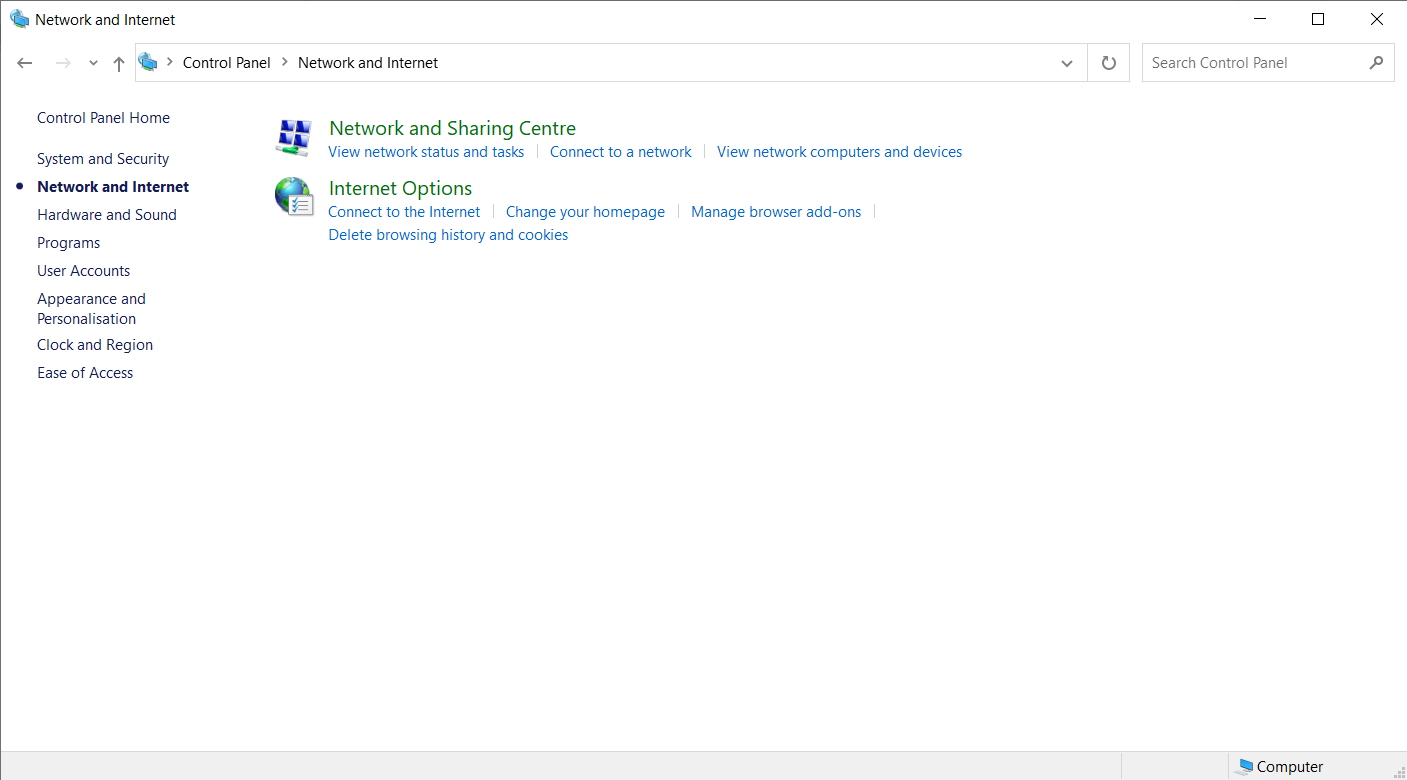
Task: Click Manage browser add-ons
Action: 776,212
